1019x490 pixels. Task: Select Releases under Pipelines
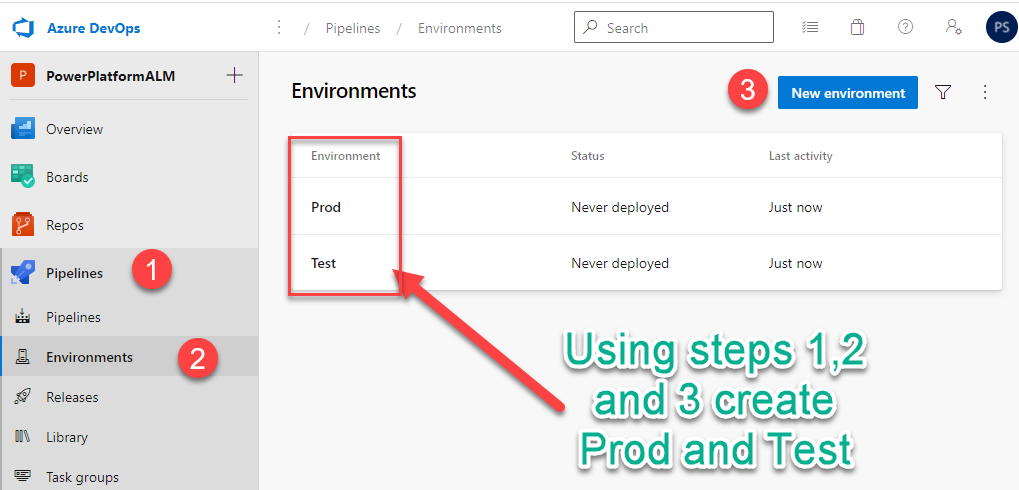tap(72, 397)
